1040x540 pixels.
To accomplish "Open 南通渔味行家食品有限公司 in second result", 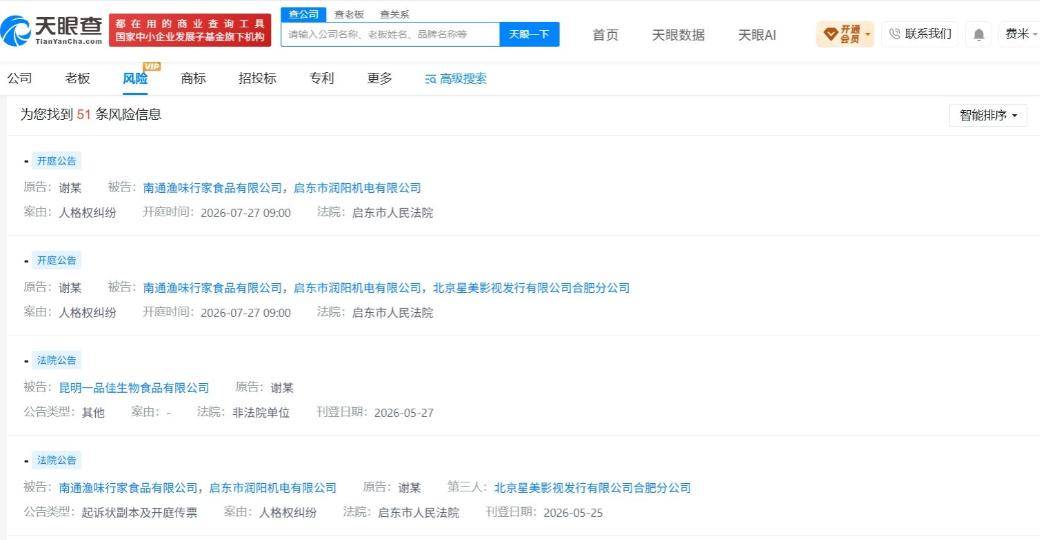I will 212,288.
